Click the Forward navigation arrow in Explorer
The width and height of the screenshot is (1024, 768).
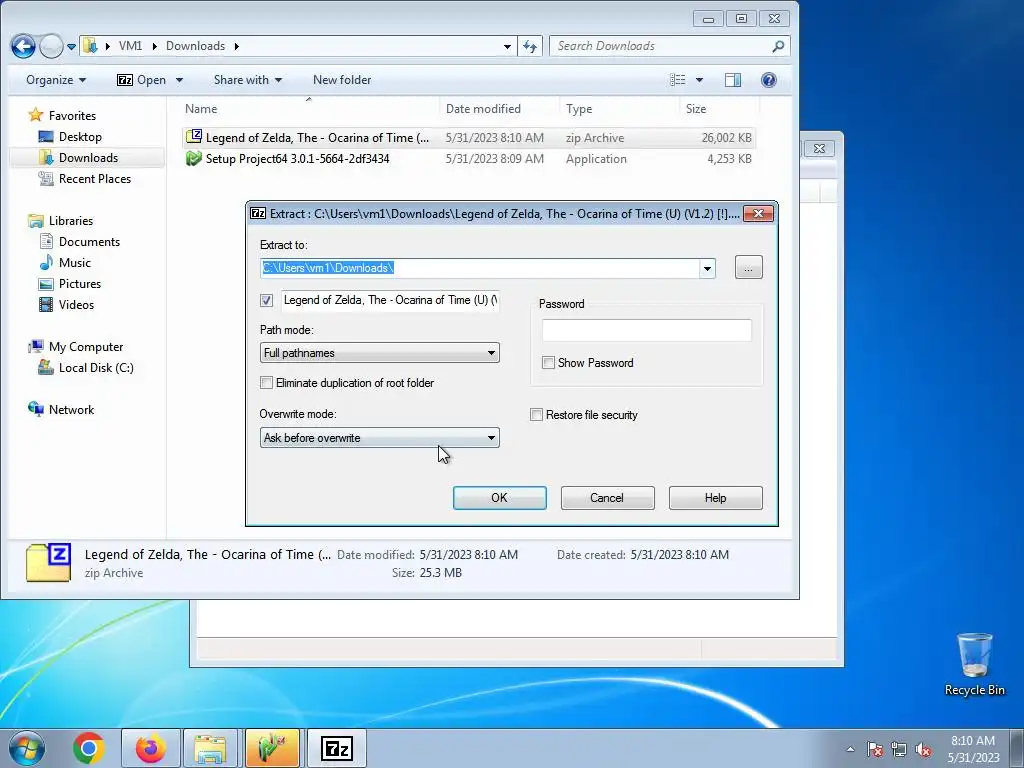coord(51,46)
